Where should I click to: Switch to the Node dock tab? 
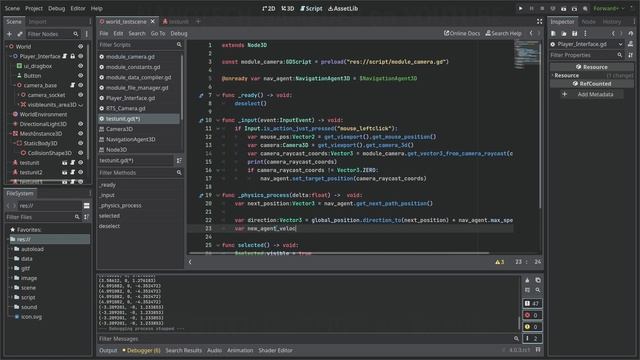(588, 21)
